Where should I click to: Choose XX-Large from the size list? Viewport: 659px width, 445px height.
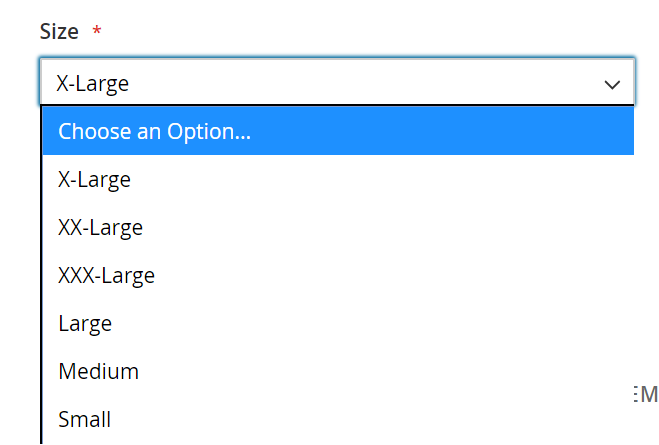pyautogui.click(x=101, y=228)
